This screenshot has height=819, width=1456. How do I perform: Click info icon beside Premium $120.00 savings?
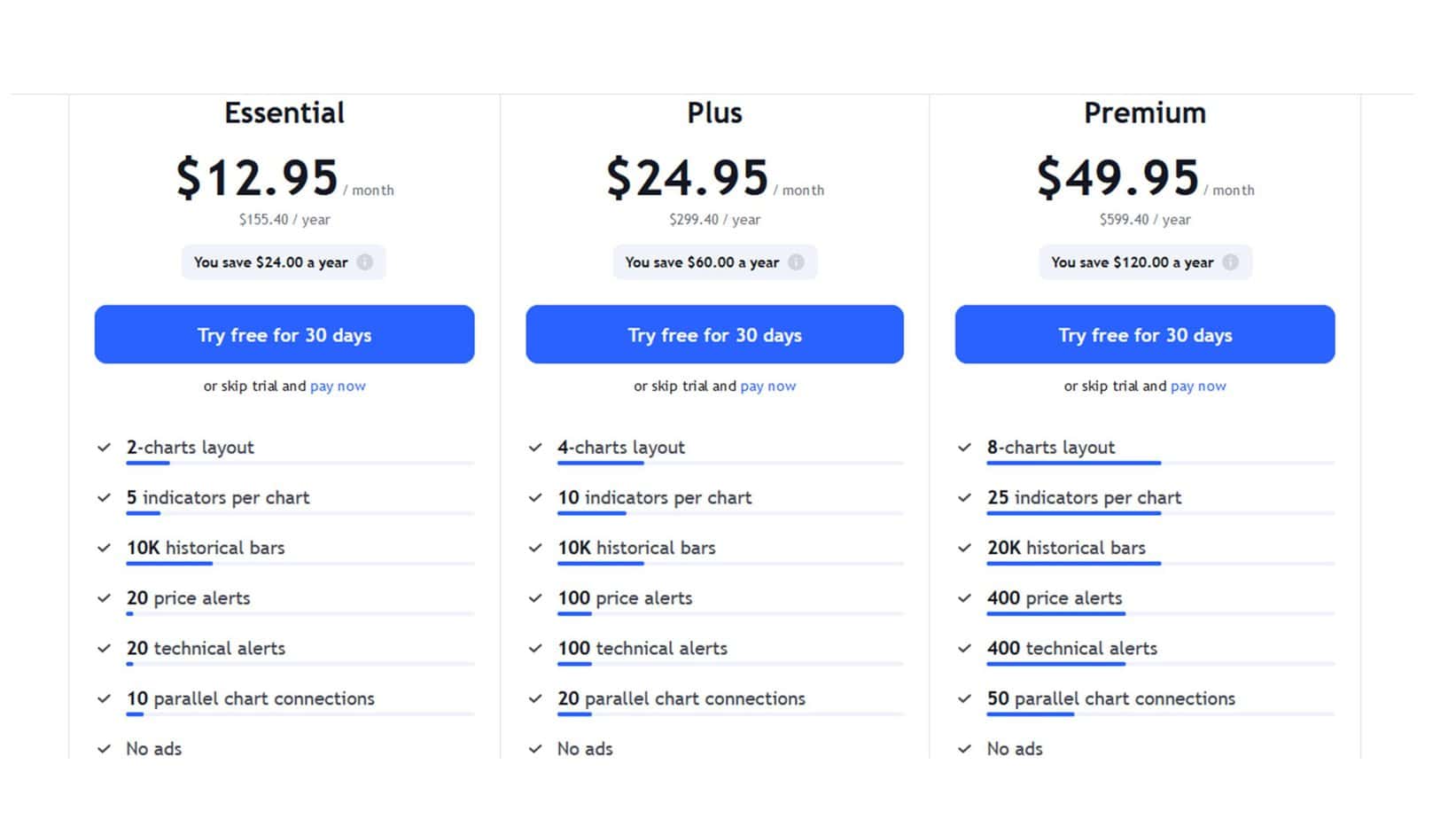1230,262
